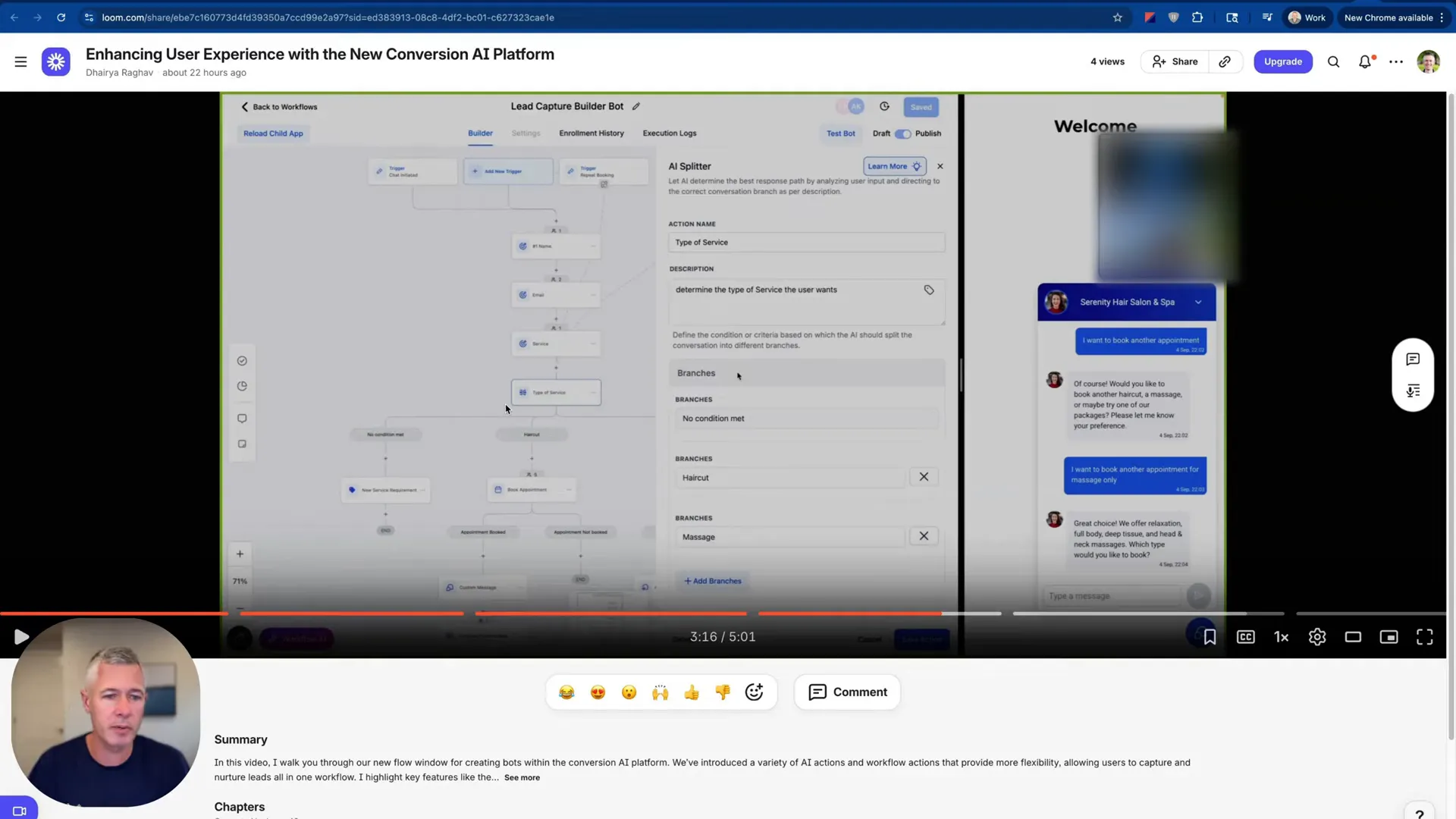This screenshot has height=819, width=1456.
Task: Open the video playback settings gear
Action: click(1317, 637)
